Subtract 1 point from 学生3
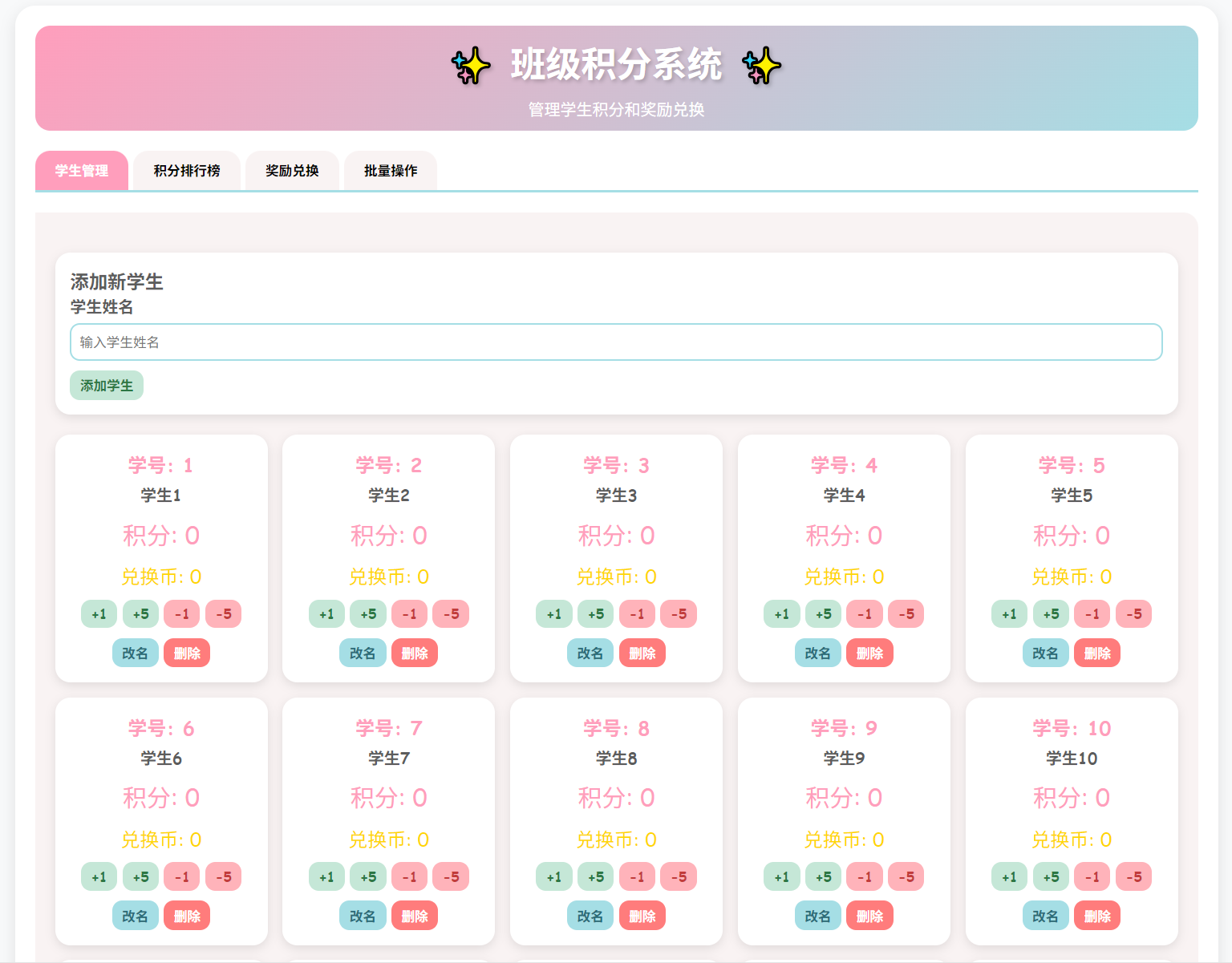The height and width of the screenshot is (963, 1232). click(x=637, y=614)
